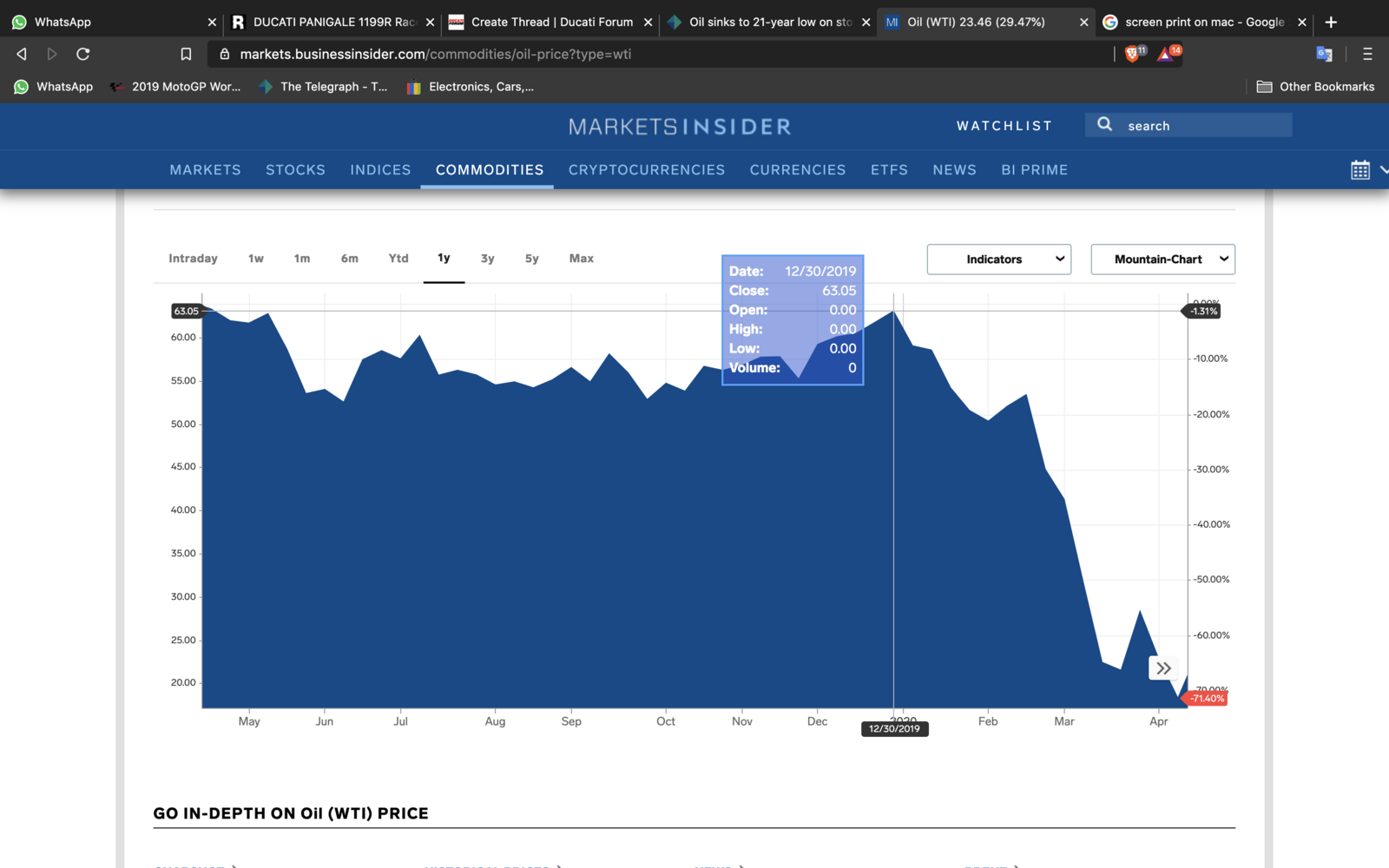Click the Markets Insider logo
This screenshot has width=1389, height=868.
coord(680,127)
